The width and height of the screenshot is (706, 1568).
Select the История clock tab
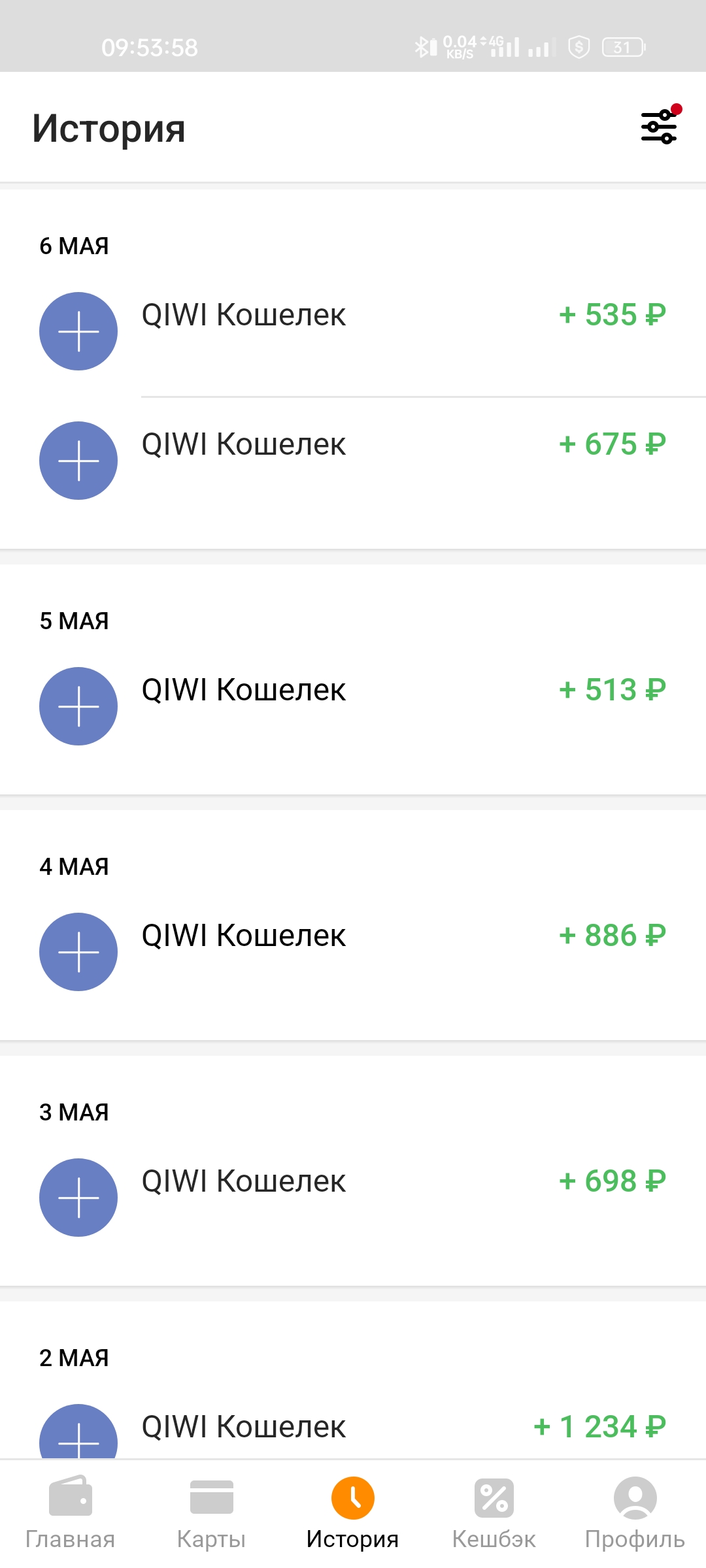click(x=352, y=1512)
